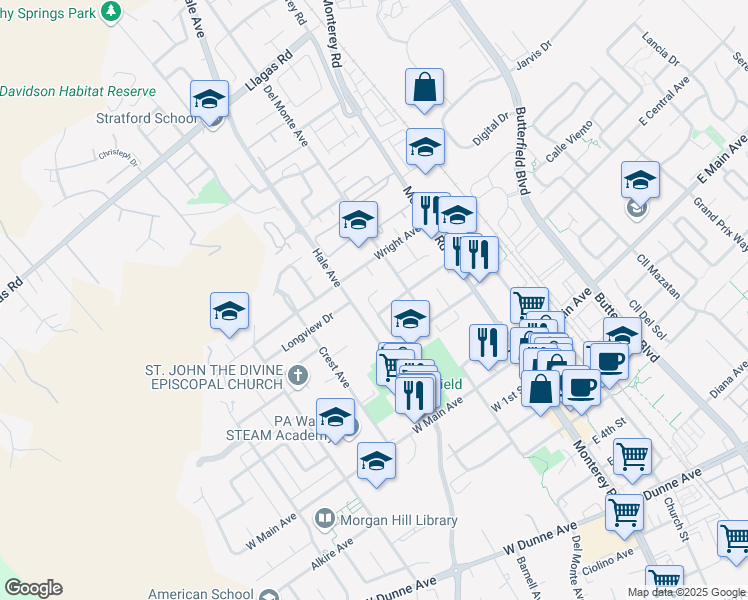
Task: Click the Wright Ave street label
Action: click(396, 243)
